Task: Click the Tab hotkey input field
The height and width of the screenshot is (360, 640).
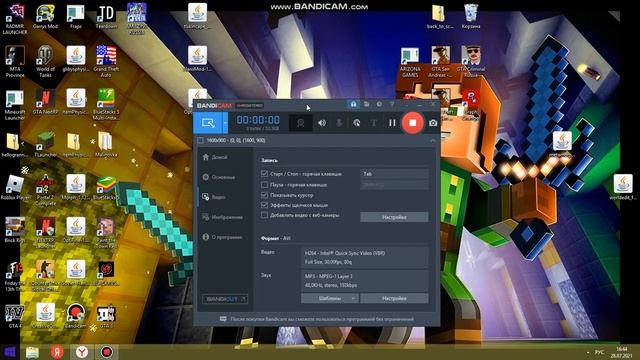Action: tap(394, 174)
